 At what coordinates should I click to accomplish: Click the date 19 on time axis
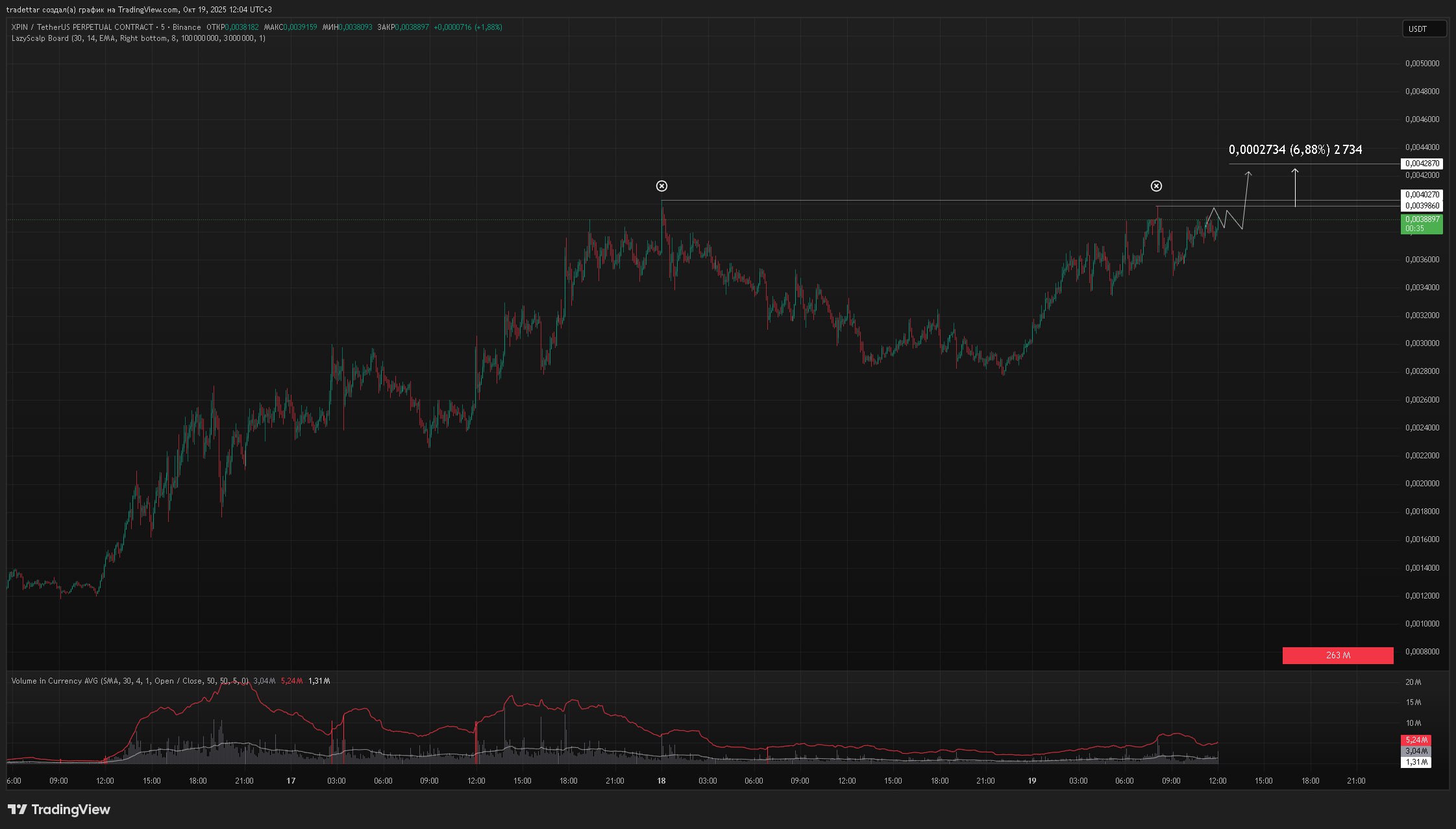pos(1031,781)
